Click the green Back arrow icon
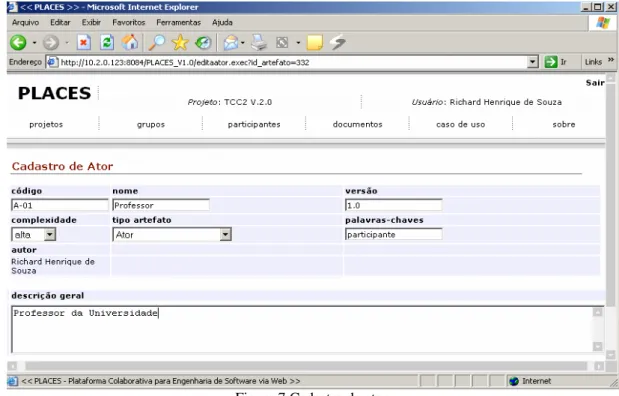This screenshot has height=396, width=619. click(18, 42)
